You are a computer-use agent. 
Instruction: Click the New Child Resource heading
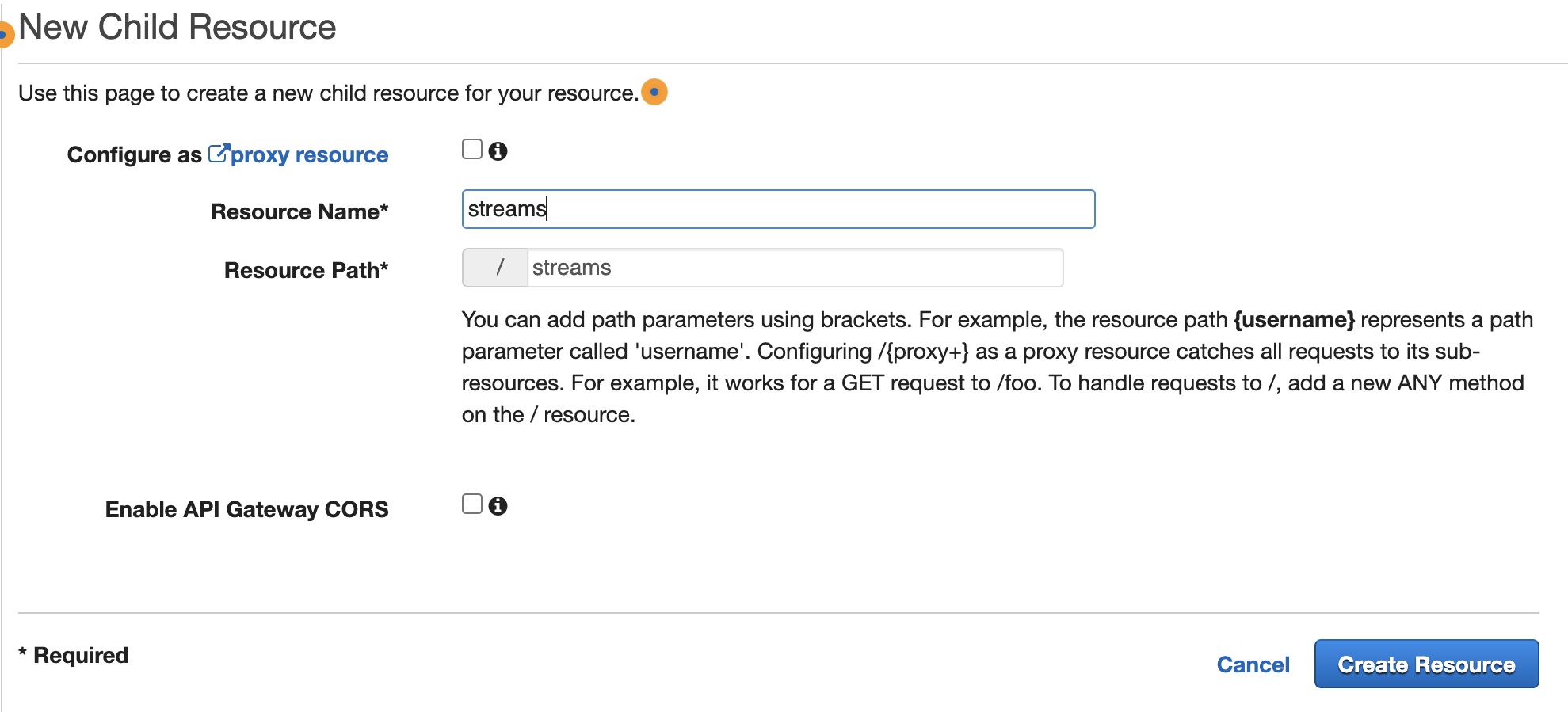click(x=177, y=27)
